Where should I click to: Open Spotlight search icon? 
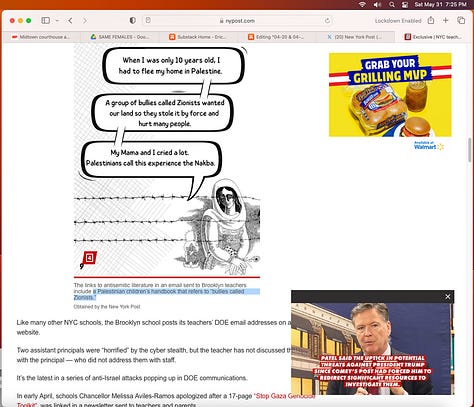pos(392,5)
